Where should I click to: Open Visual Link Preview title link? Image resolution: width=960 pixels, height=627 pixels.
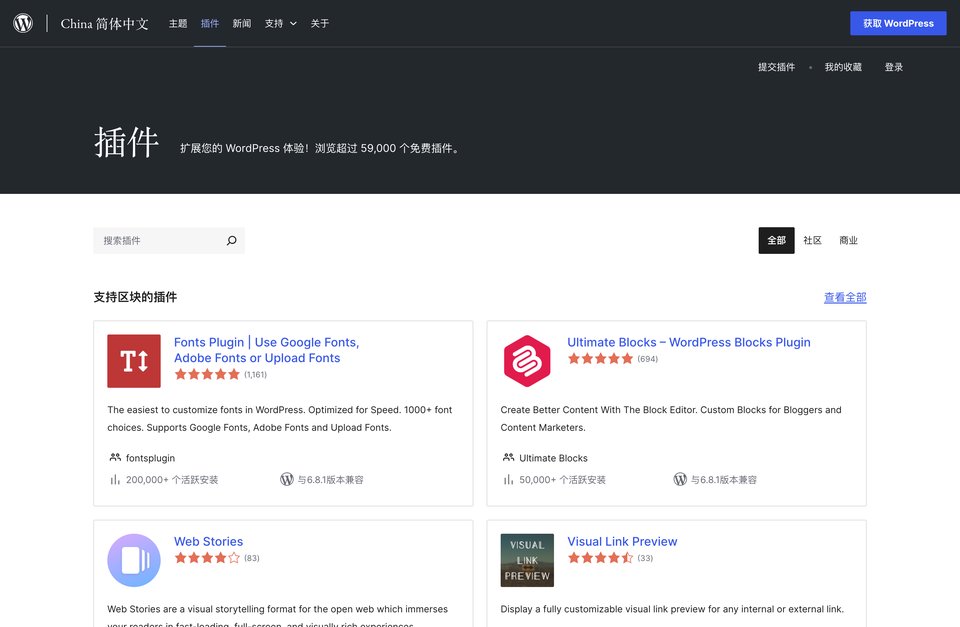tap(622, 542)
